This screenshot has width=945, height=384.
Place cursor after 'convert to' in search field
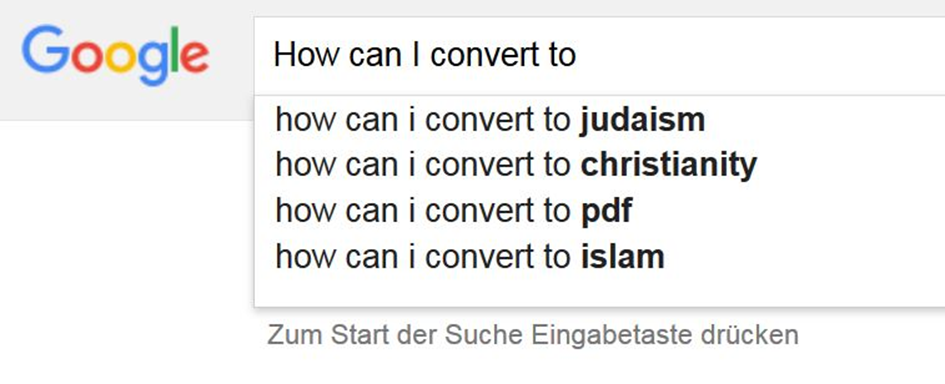579,55
